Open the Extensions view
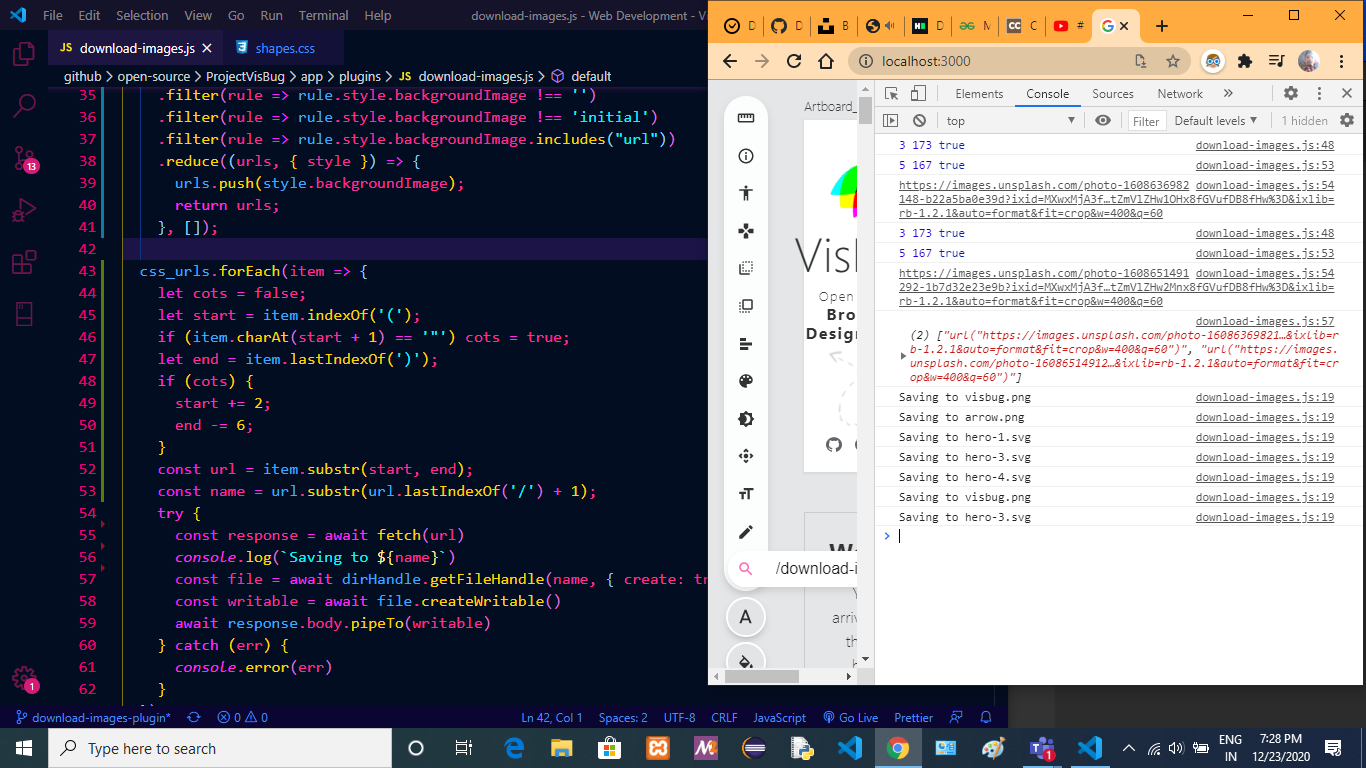 pos(24,262)
